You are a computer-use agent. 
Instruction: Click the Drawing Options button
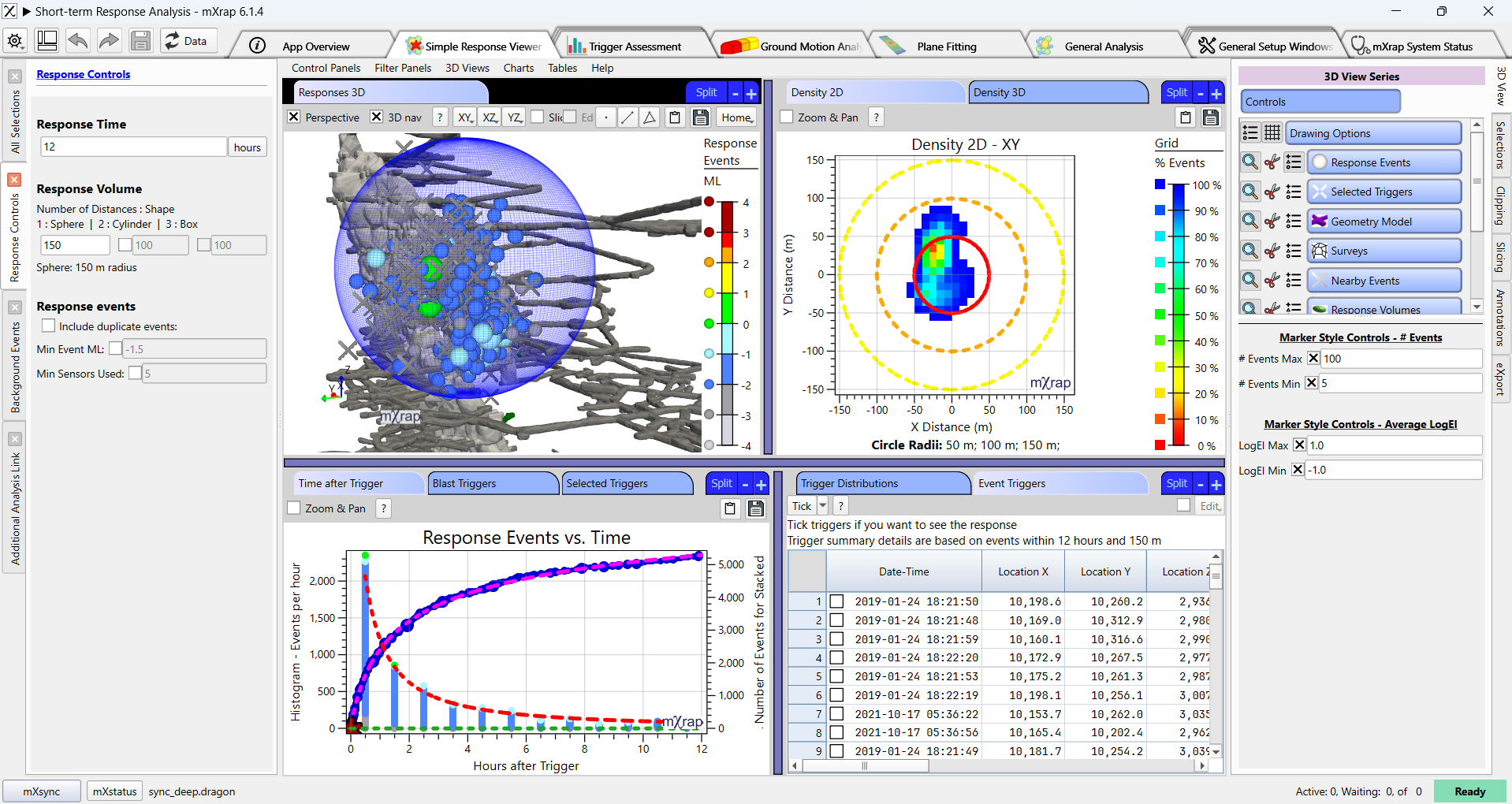pyautogui.click(x=1373, y=133)
